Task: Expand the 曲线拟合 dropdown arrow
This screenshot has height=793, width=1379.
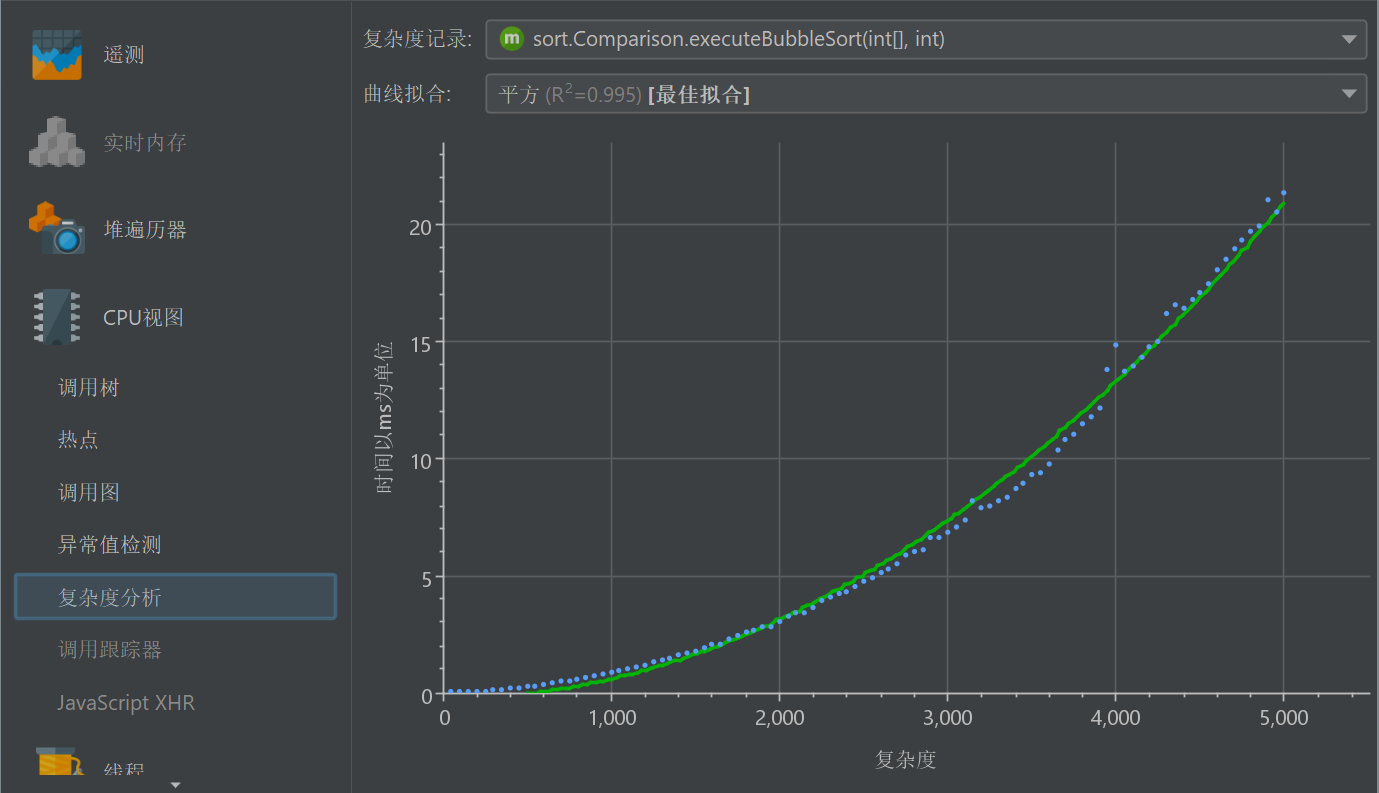Action: (x=1347, y=94)
